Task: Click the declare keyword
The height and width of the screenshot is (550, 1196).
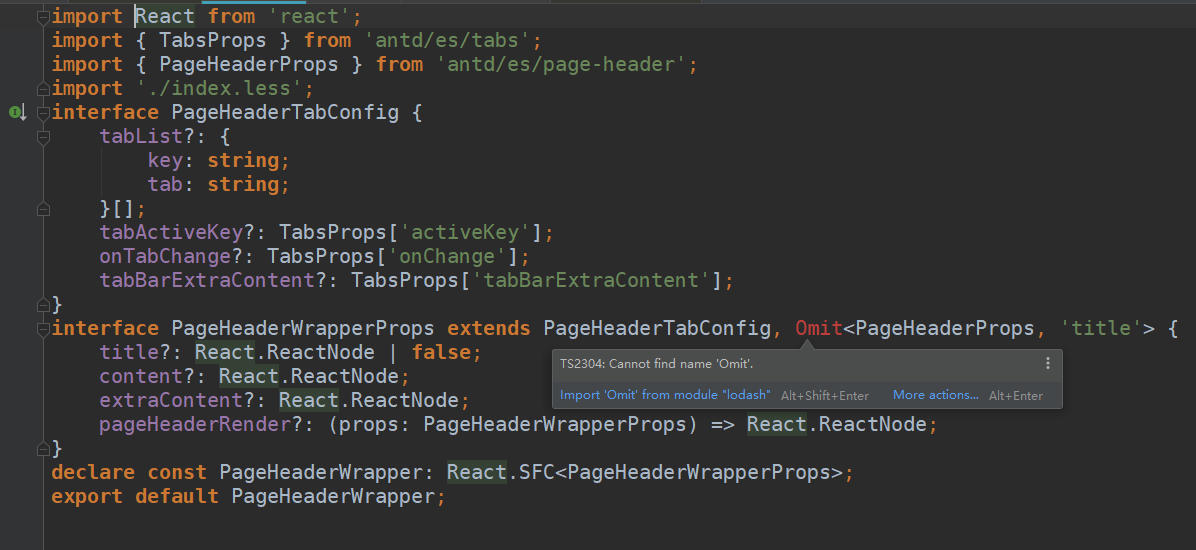Action: pyautogui.click(x=93, y=473)
